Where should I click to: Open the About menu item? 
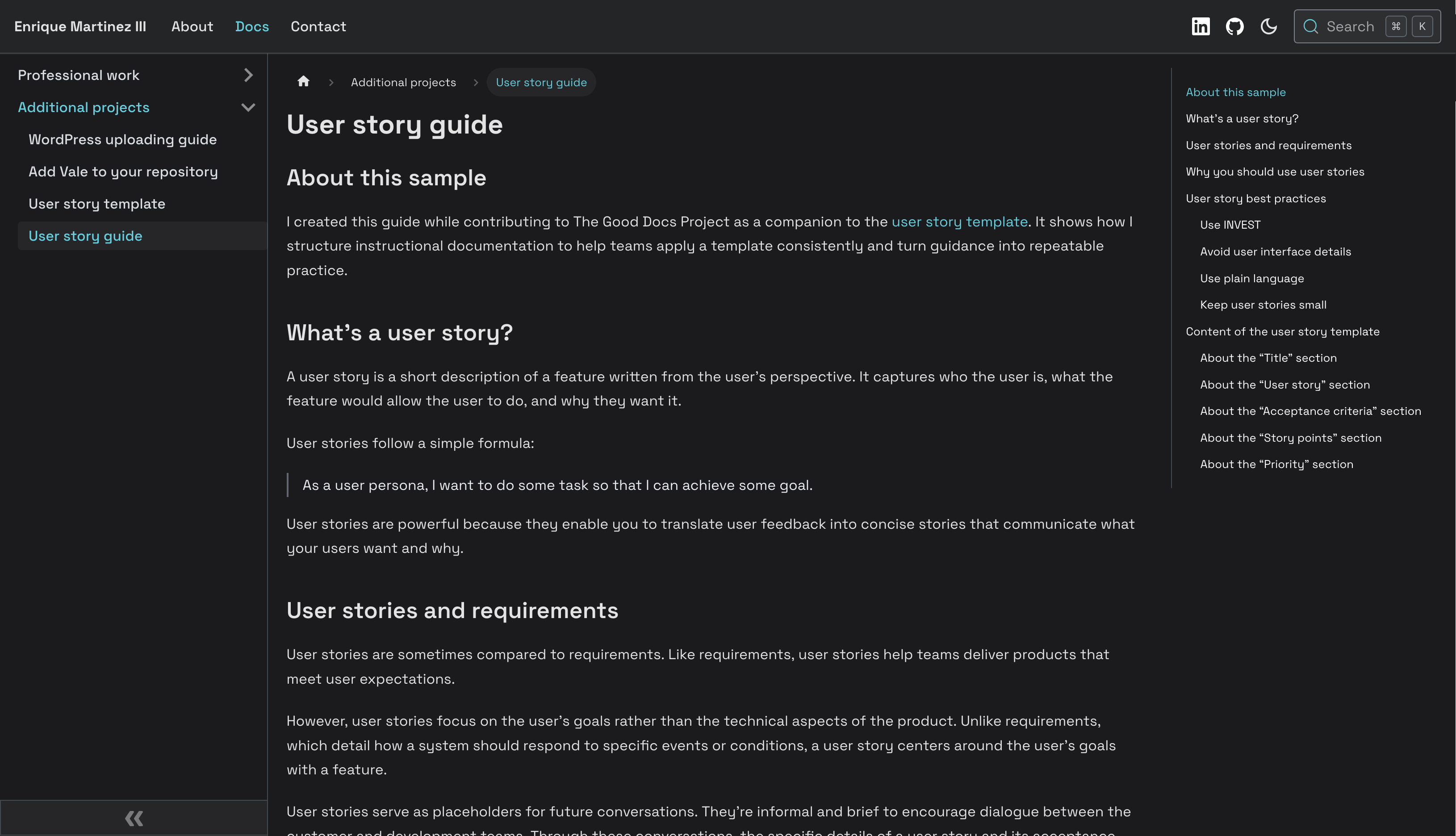click(192, 26)
